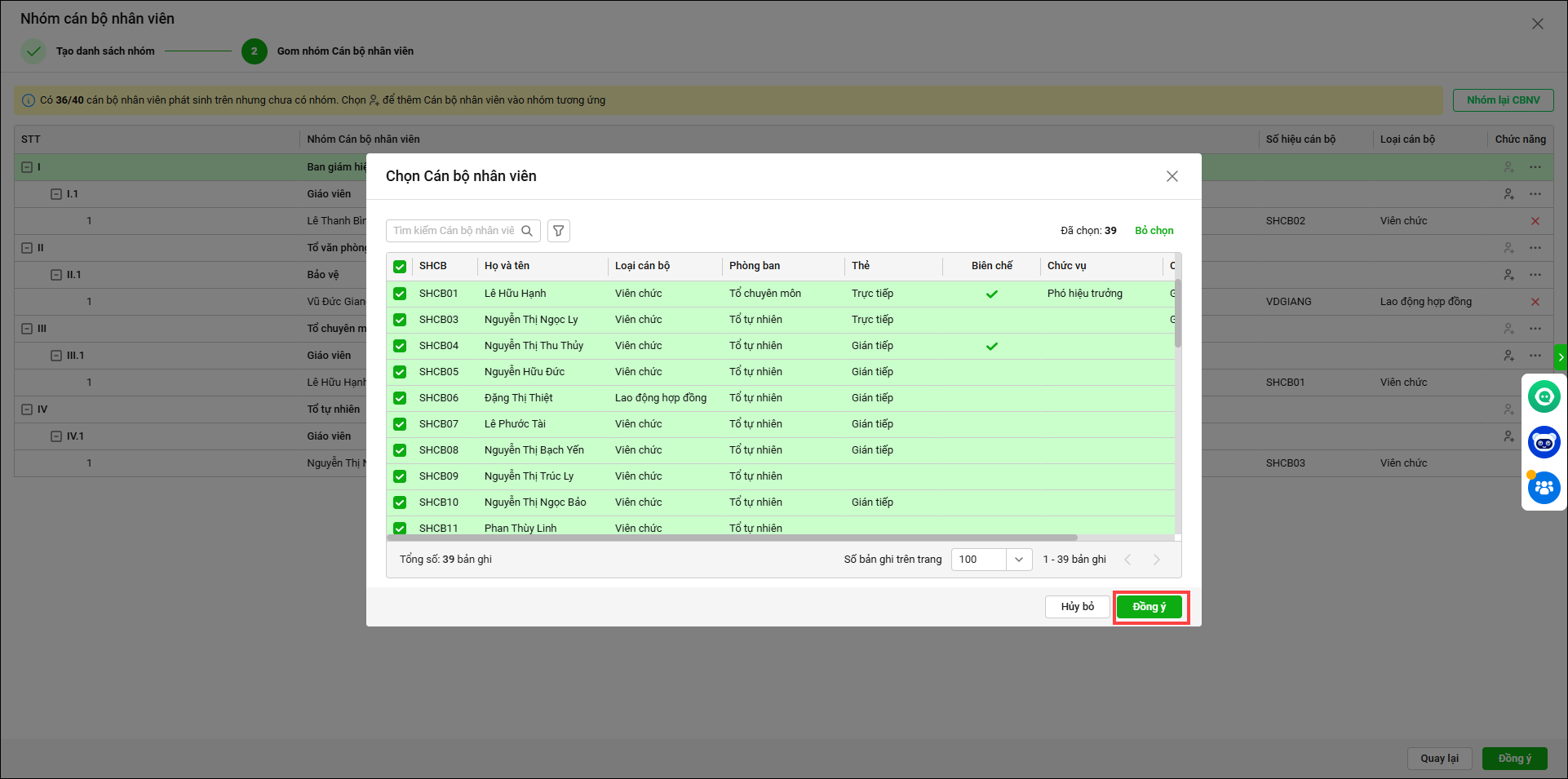Open three-dot menu for row I.1
Image resolution: width=1568 pixels, height=779 pixels.
[1535, 194]
